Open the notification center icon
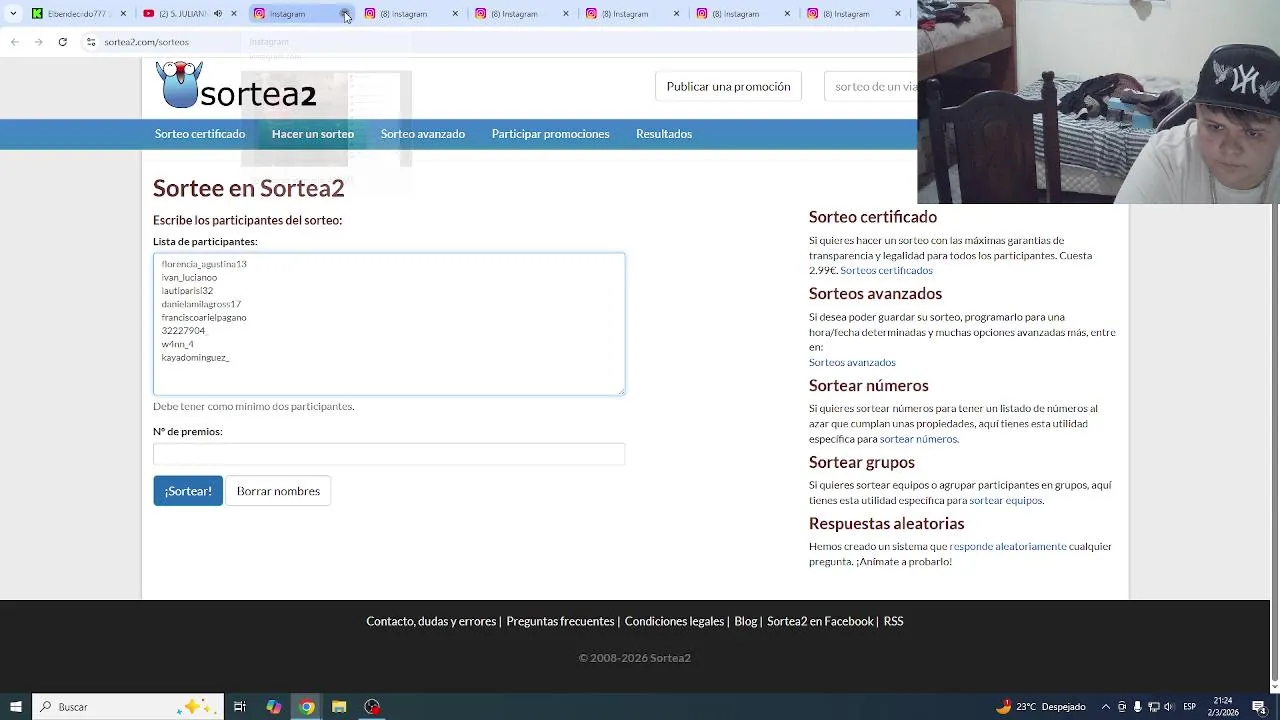 pyautogui.click(x=1258, y=707)
